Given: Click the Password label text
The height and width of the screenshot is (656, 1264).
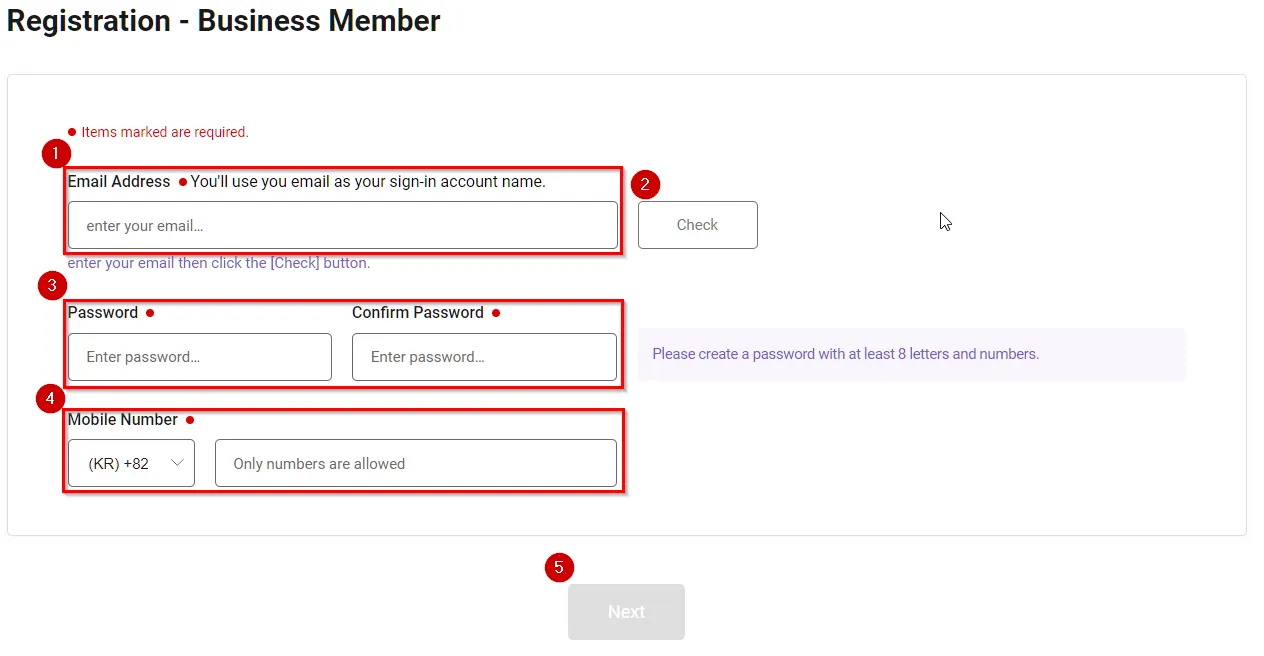Looking at the screenshot, I should pos(103,313).
